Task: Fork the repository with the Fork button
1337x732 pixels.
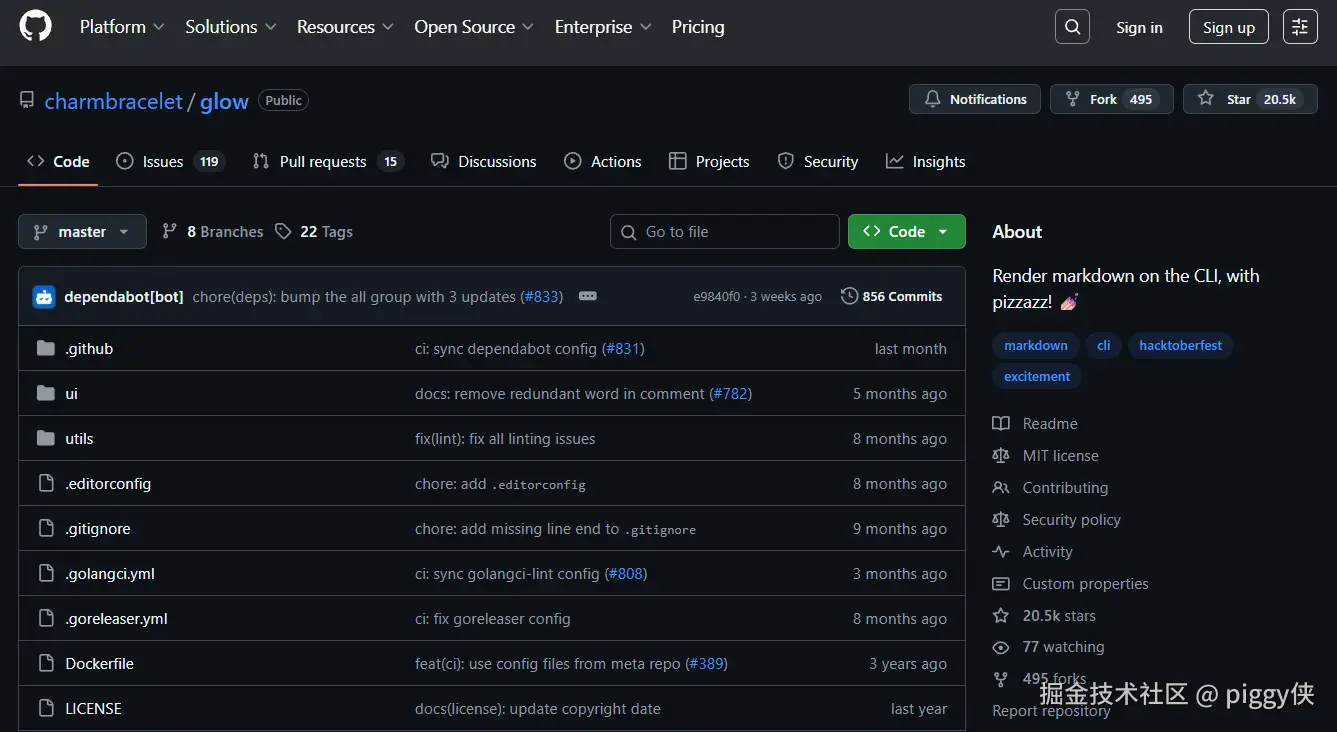Action: pos(1110,99)
